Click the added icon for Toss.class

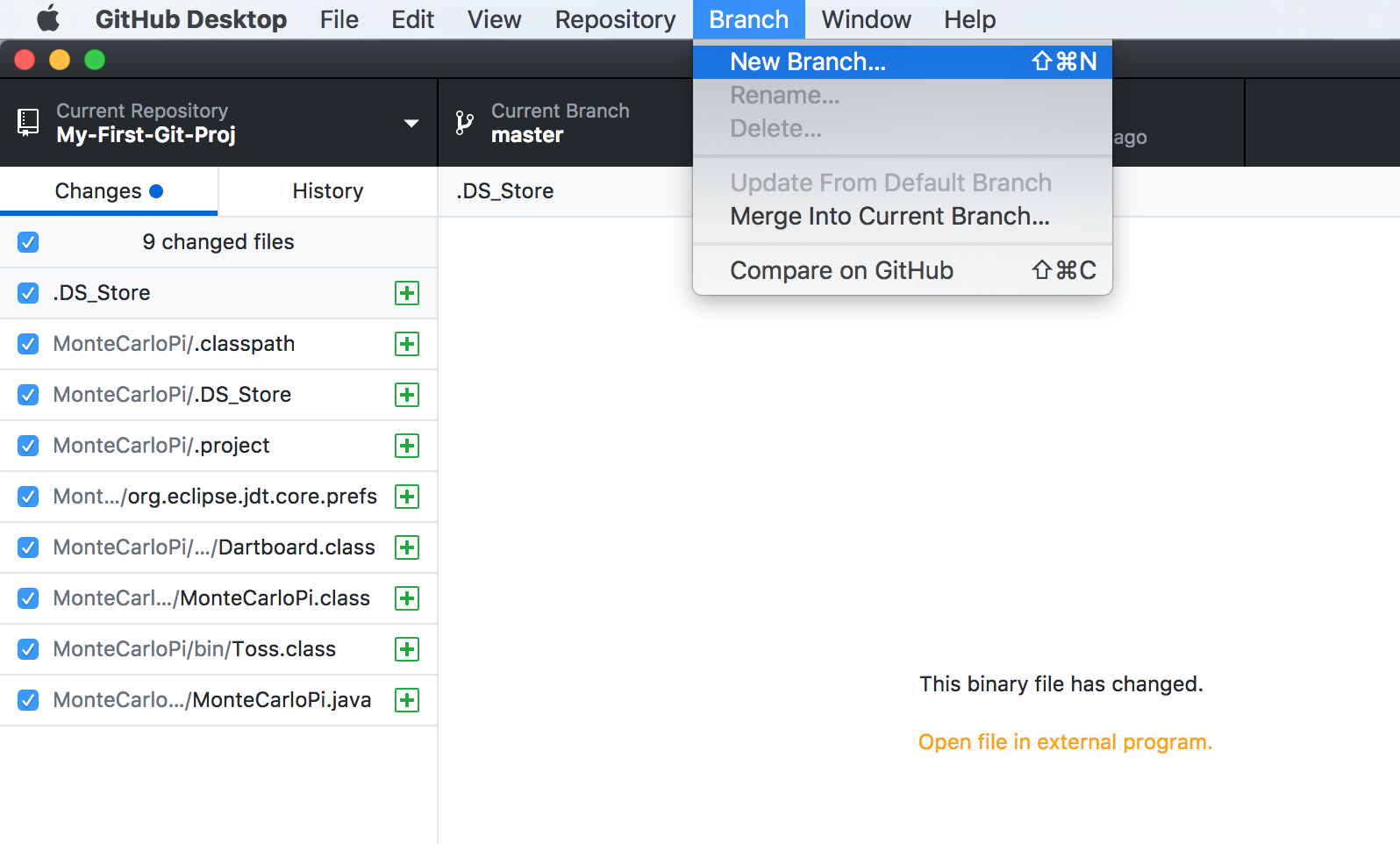407,649
